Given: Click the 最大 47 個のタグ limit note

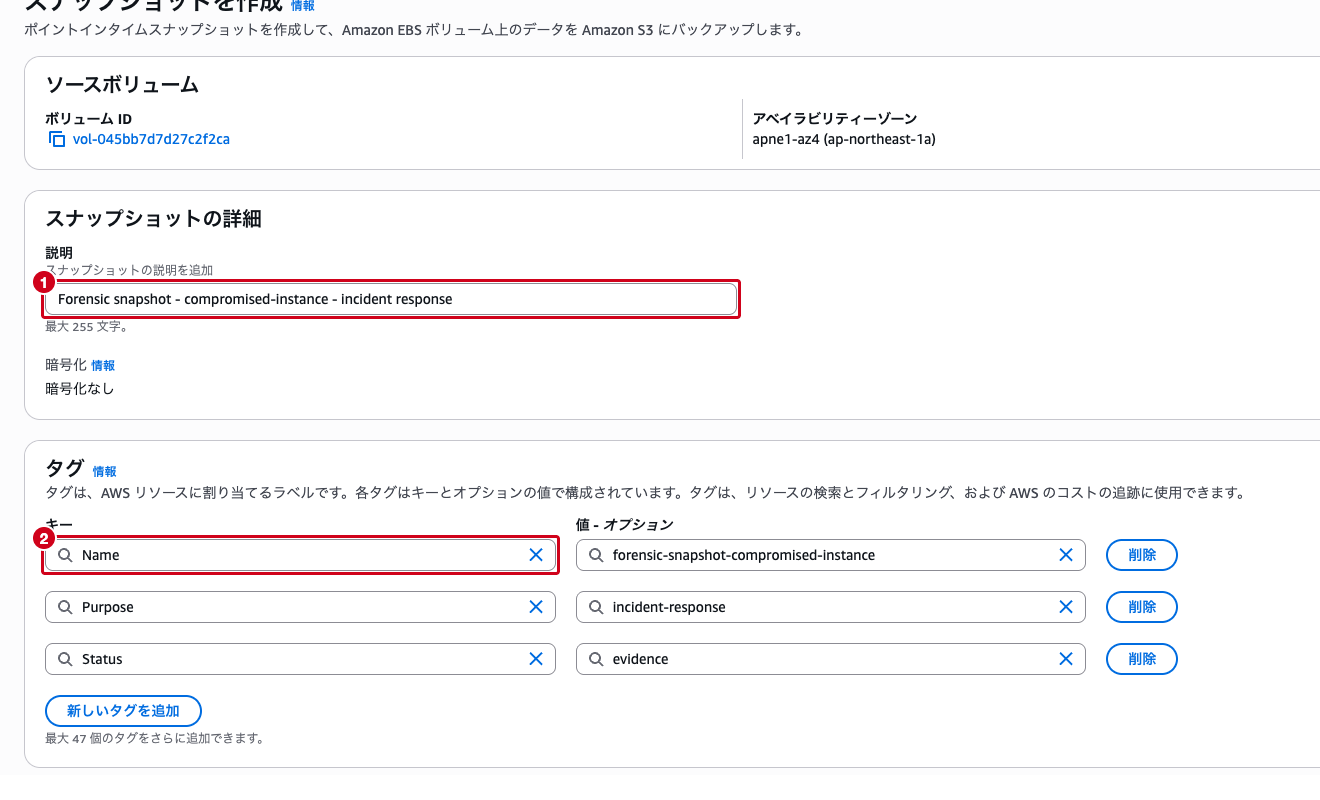Looking at the screenshot, I should tap(154, 739).
